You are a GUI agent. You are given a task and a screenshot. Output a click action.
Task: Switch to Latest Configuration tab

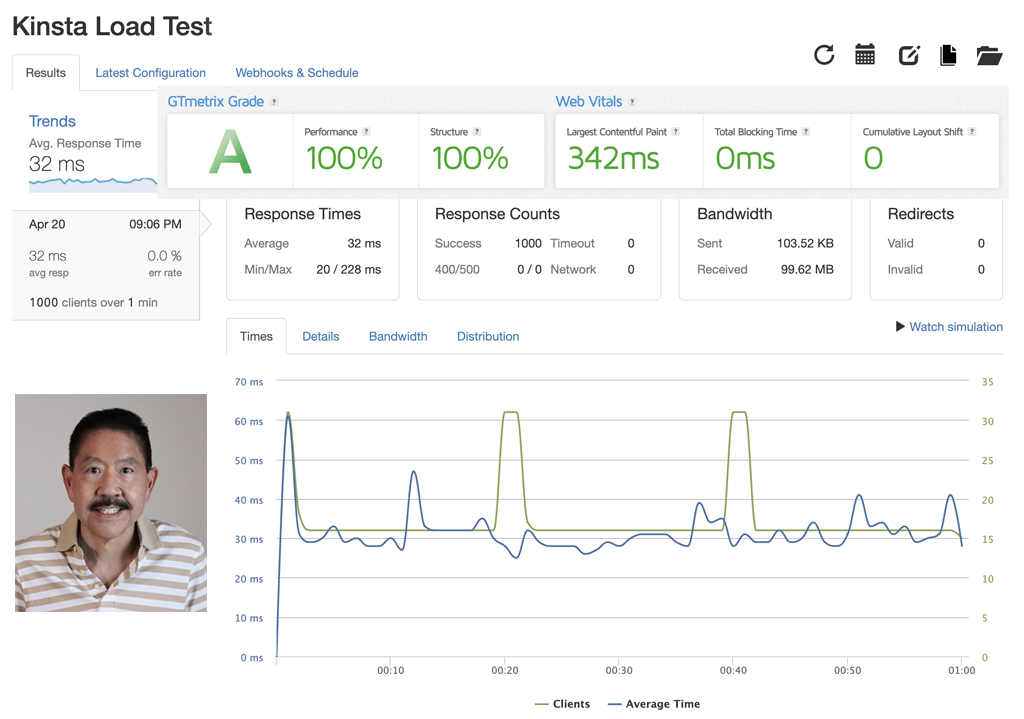pyautogui.click(x=150, y=72)
